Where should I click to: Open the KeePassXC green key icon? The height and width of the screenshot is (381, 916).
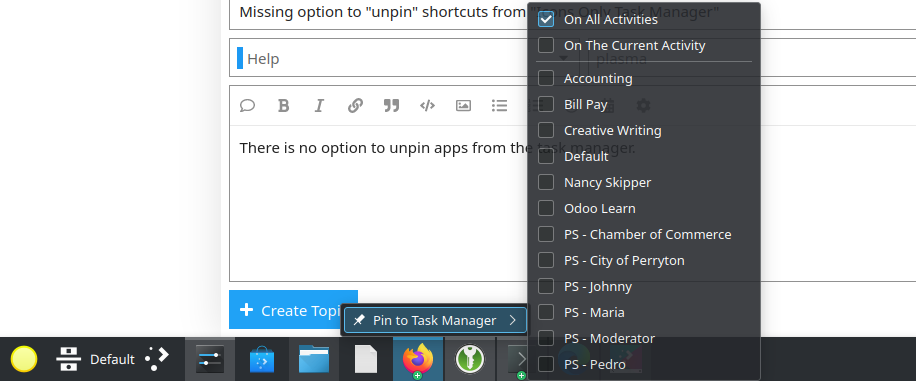coord(470,359)
